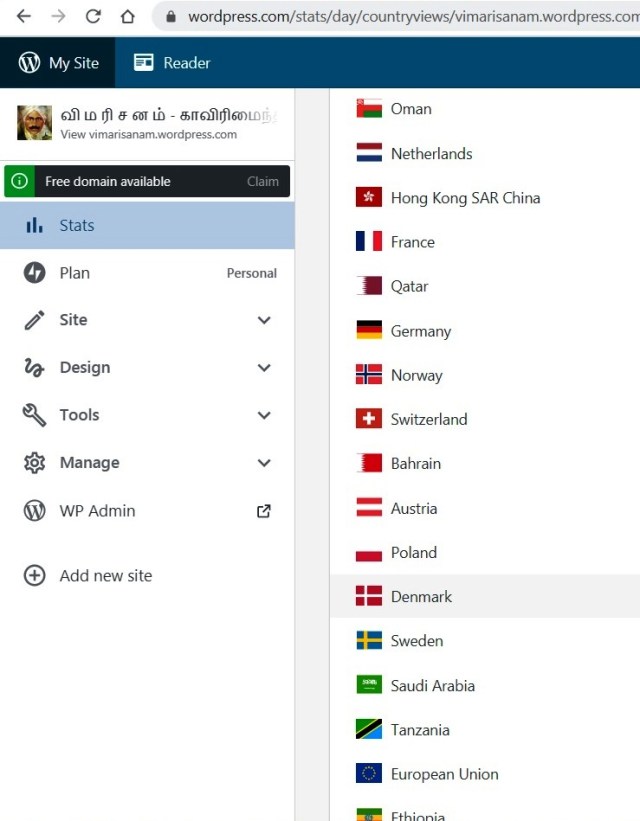Click the site avatar thumbnail
This screenshot has height=821, width=640.
[34, 123]
